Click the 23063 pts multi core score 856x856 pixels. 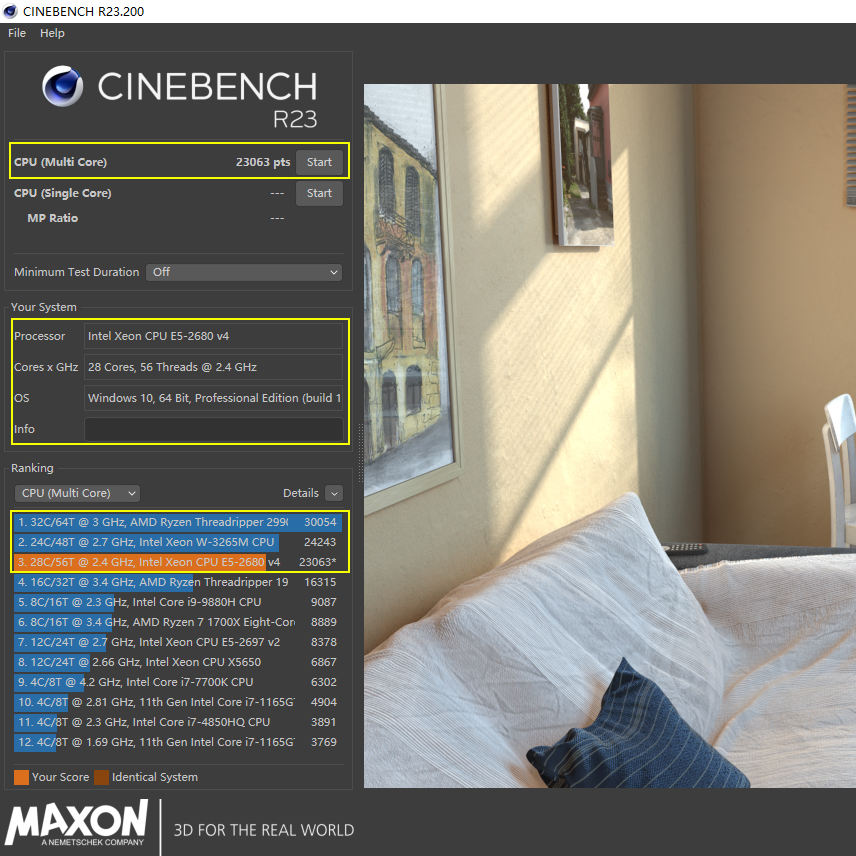click(263, 162)
